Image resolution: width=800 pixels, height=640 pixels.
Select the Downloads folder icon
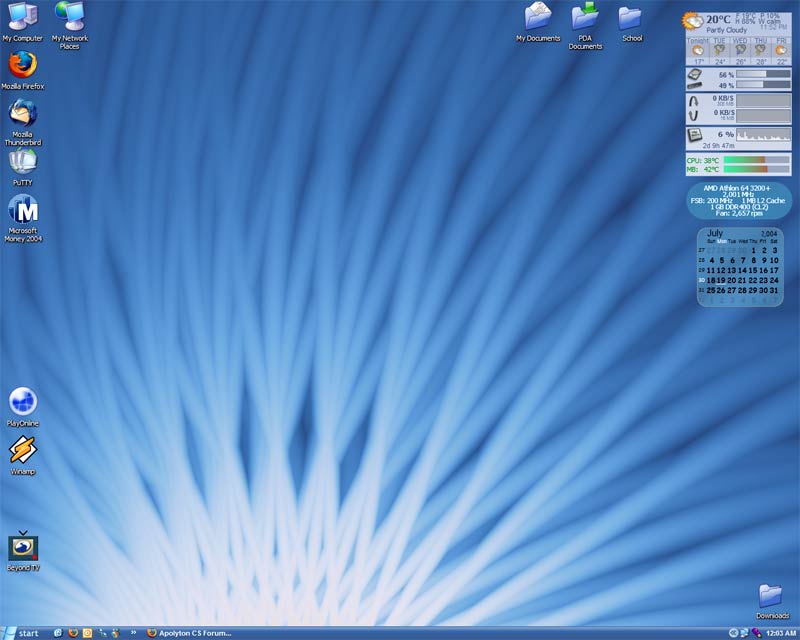pyautogui.click(x=771, y=596)
